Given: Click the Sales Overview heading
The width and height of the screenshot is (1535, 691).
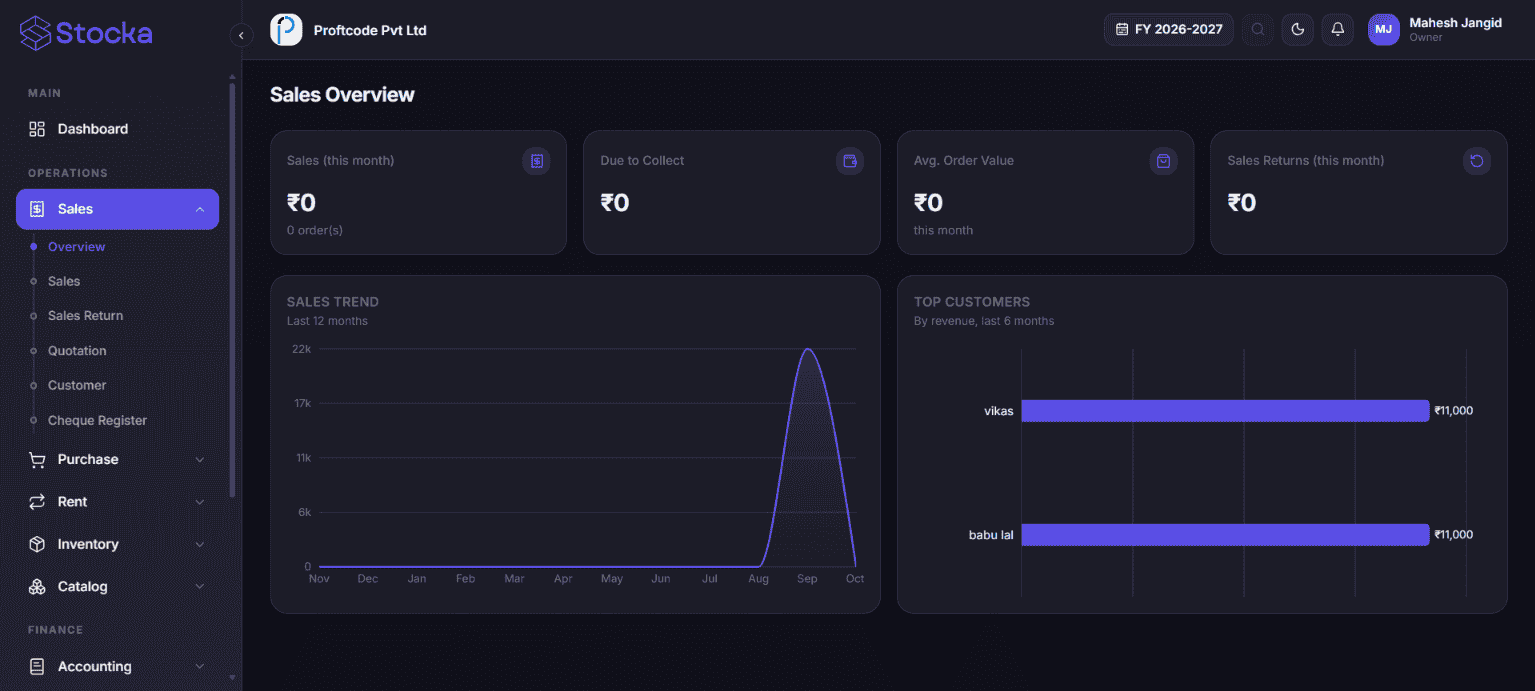Looking at the screenshot, I should pyautogui.click(x=342, y=95).
